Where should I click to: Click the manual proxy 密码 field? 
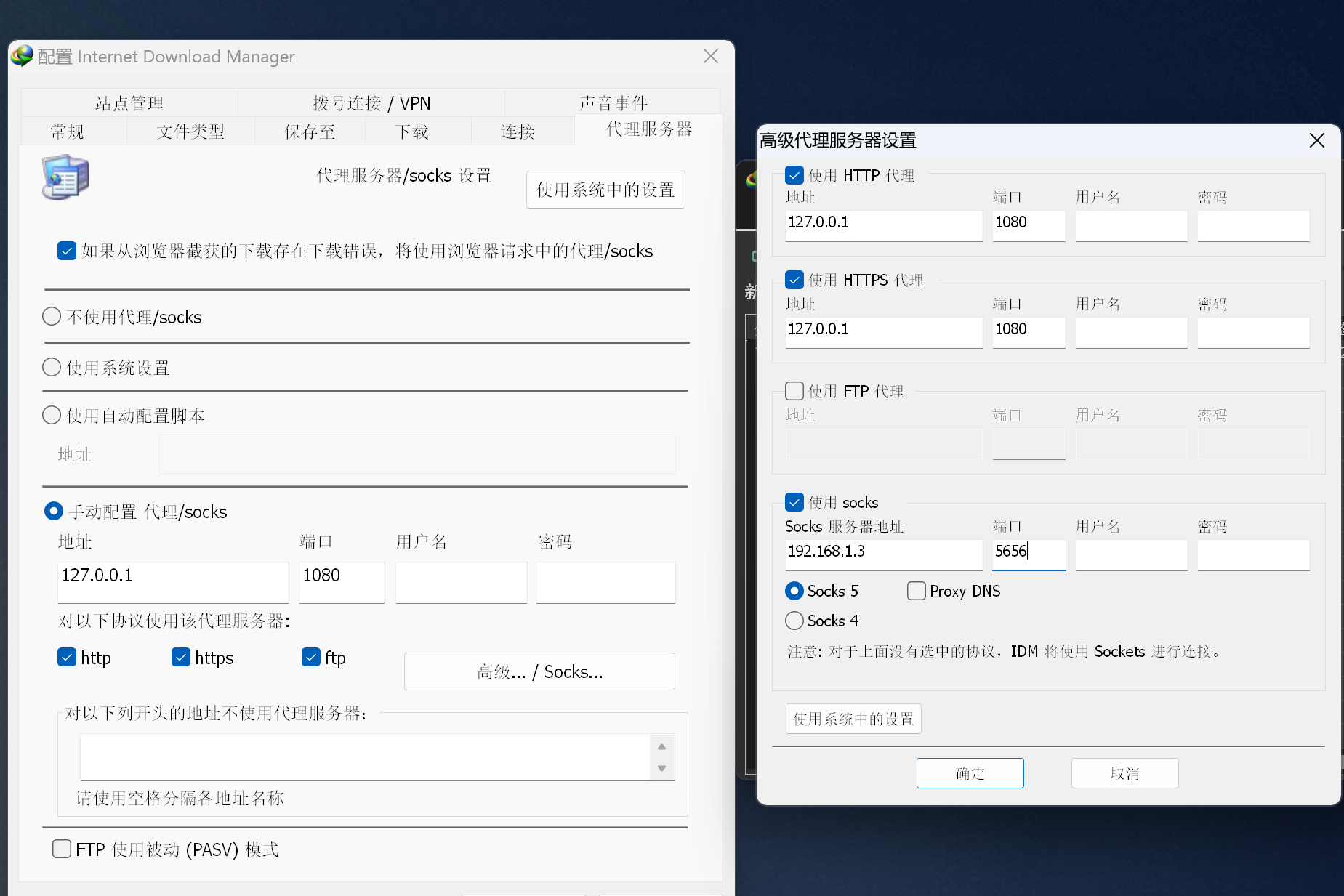coord(605,582)
